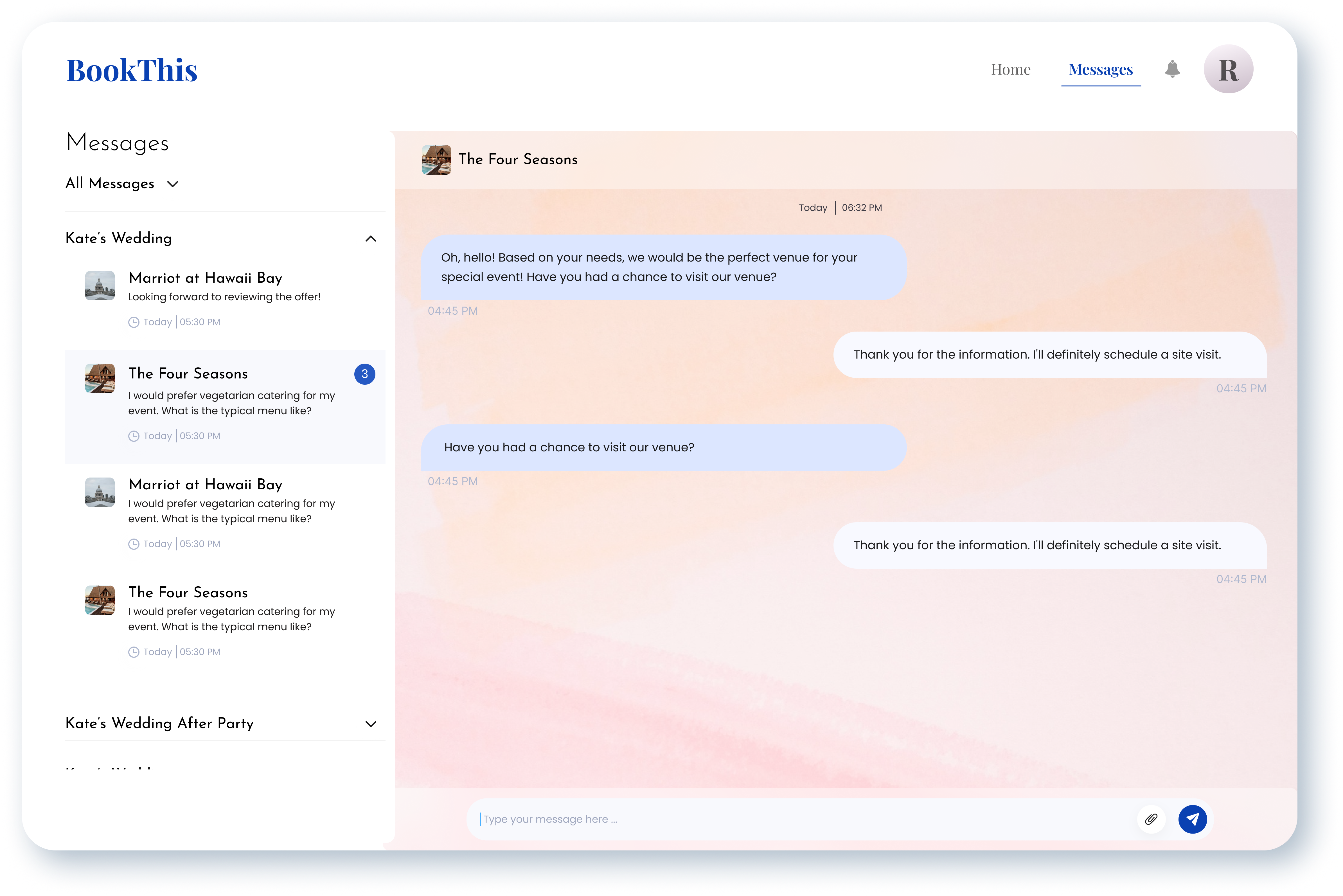1343x896 pixels.
Task: Expand Kate's Wedding After Party section
Action: point(371,723)
